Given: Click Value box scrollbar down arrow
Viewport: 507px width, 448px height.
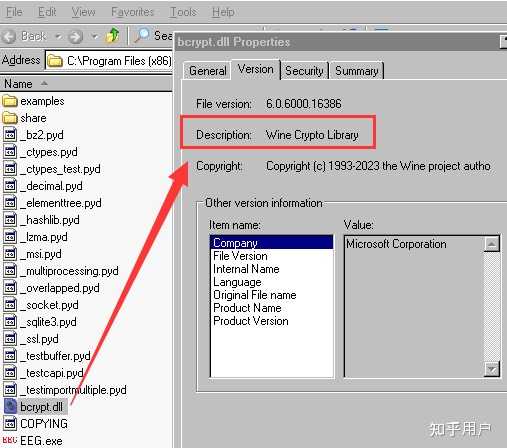Looking at the screenshot, I should [x=491, y=369].
